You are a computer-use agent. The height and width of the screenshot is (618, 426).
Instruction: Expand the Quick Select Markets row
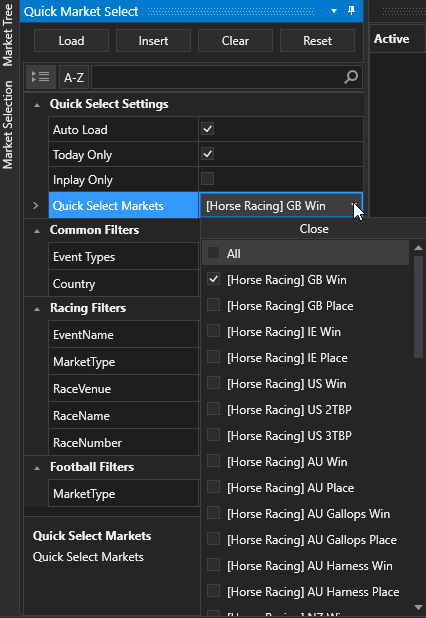point(35,205)
